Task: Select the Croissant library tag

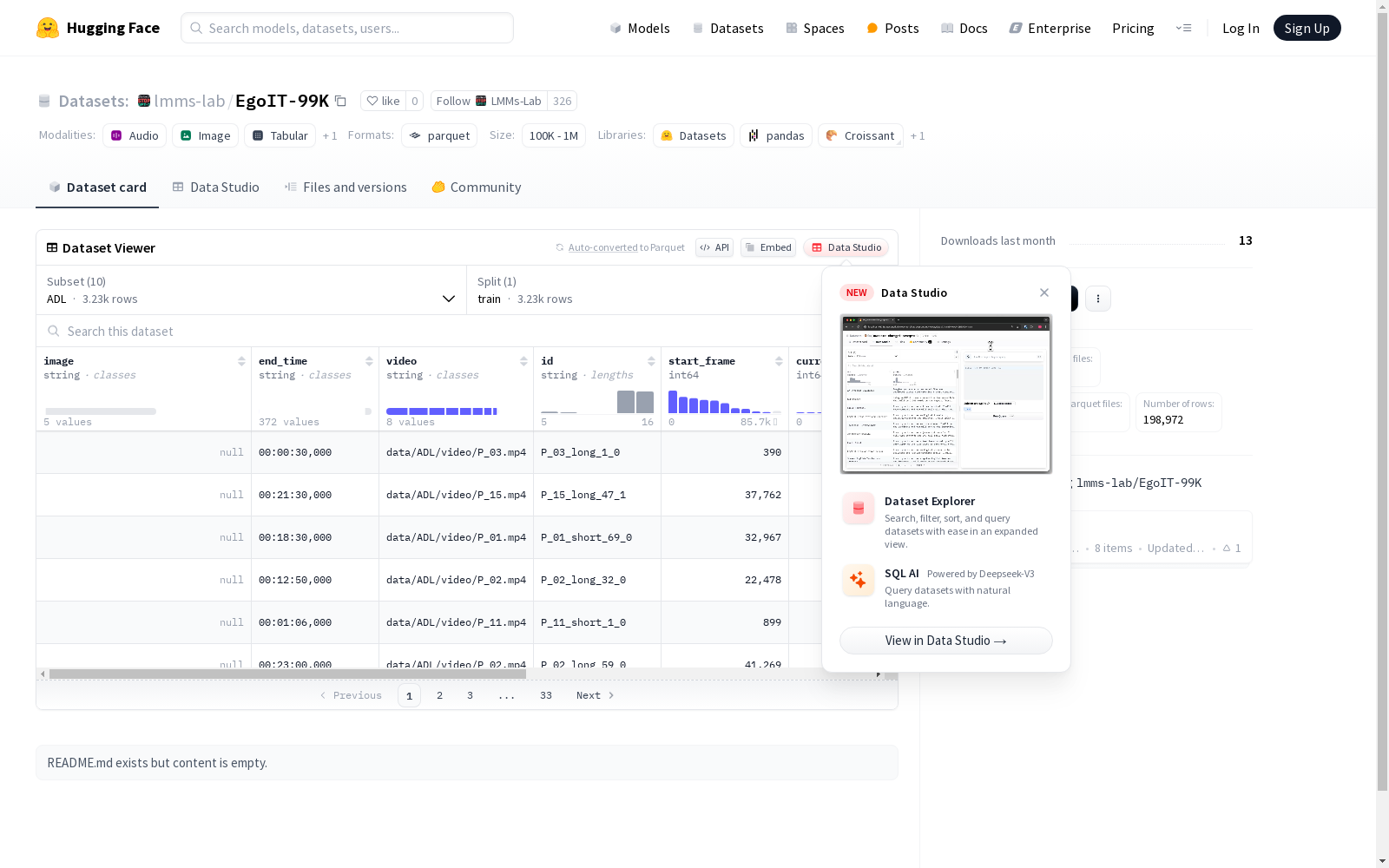Action: click(860, 135)
